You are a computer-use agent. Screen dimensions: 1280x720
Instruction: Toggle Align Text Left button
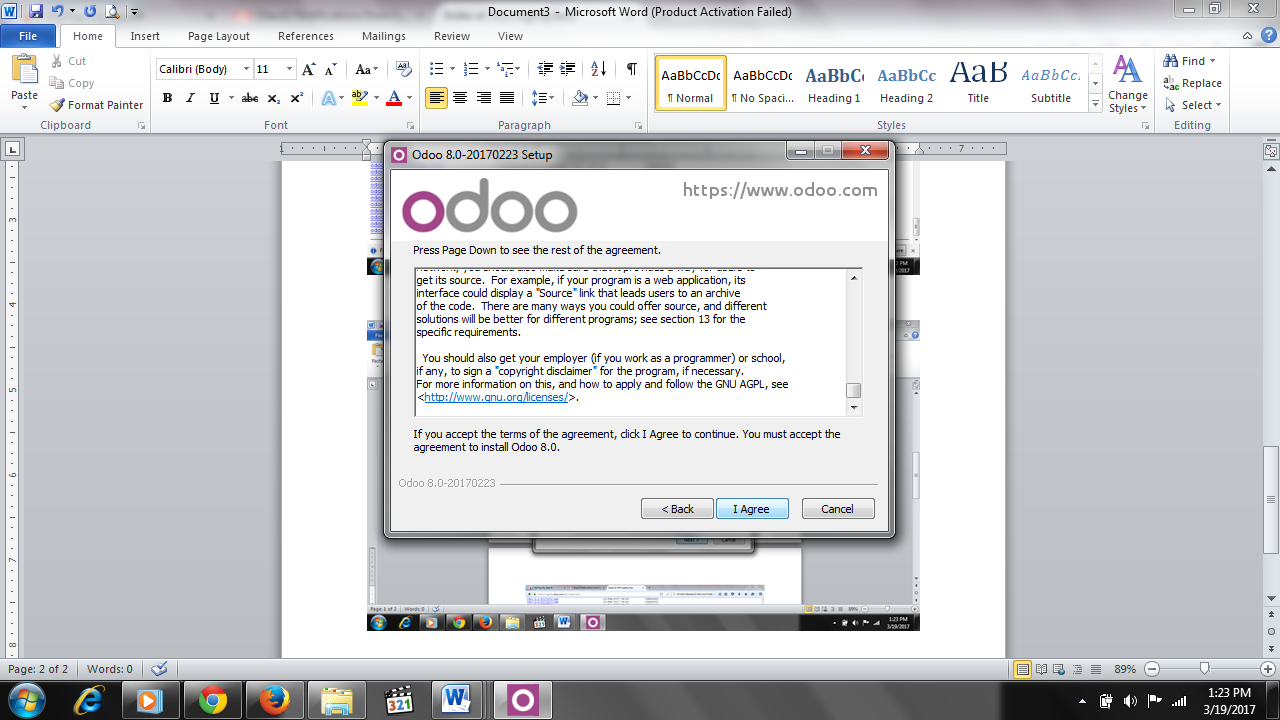[x=436, y=98]
